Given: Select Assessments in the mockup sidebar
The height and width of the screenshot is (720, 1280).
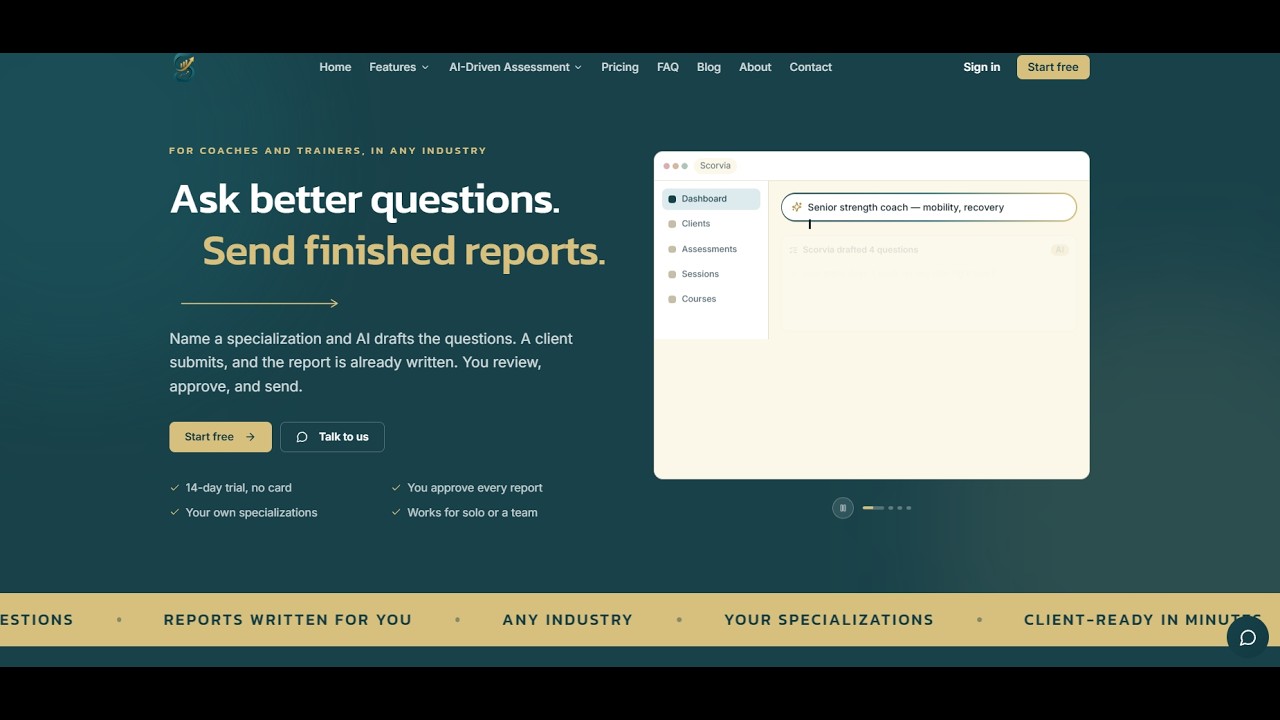Looking at the screenshot, I should 711,249.
